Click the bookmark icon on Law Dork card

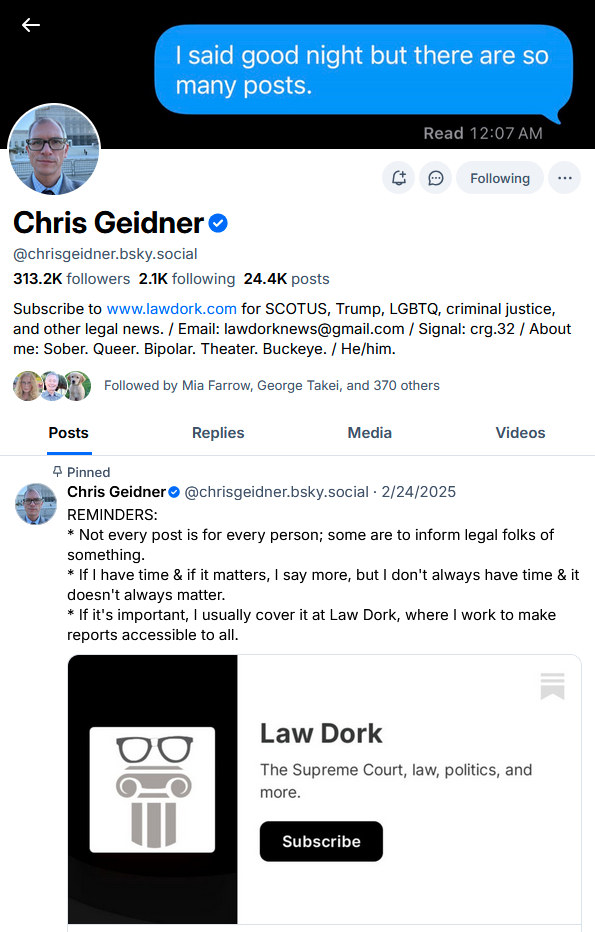pyautogui.click(x=552, y=687)
